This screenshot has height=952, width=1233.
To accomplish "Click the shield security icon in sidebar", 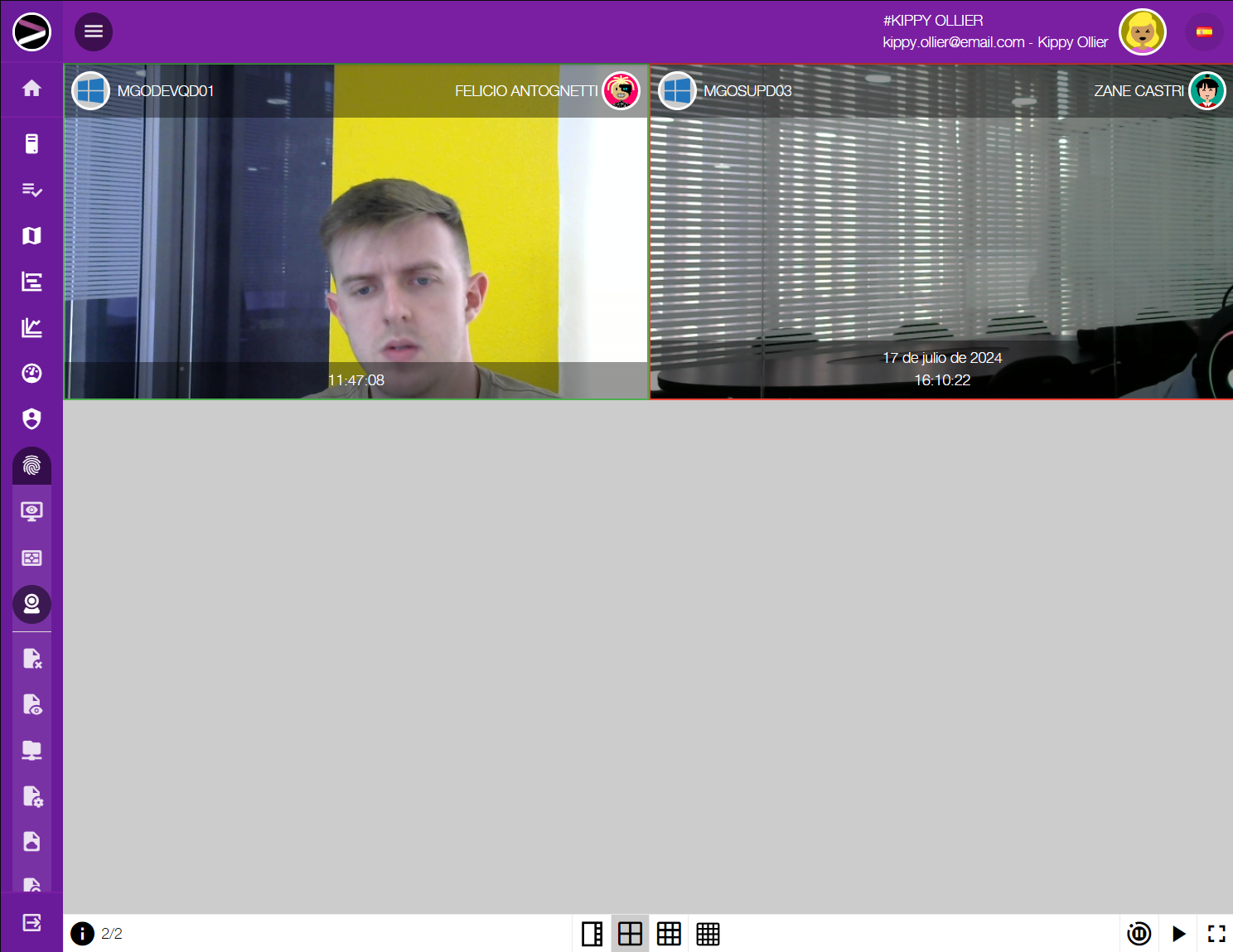I will coord(31,419).
